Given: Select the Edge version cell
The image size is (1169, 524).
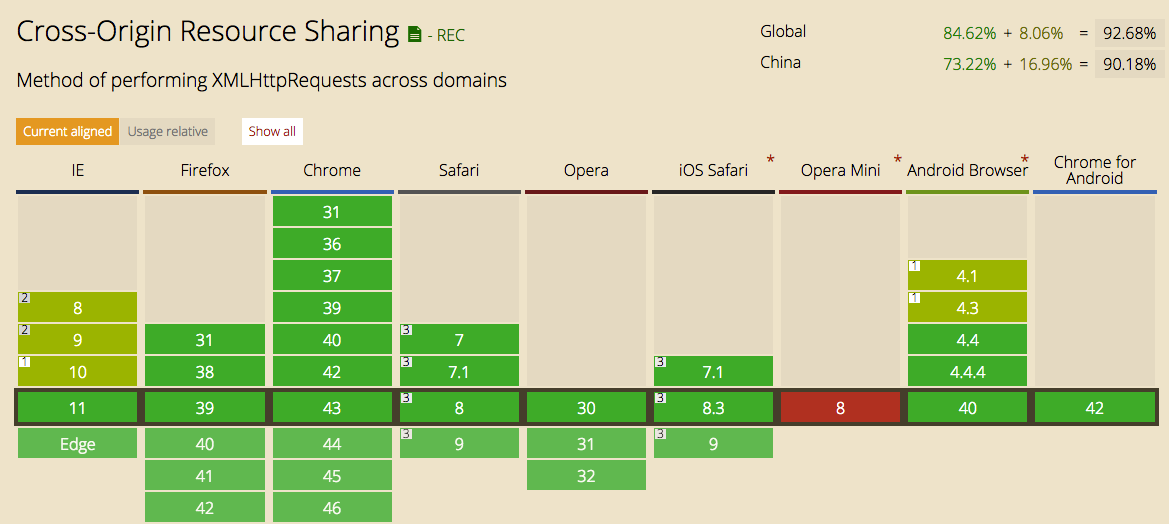Looking at the screenshot, I should [x=78, y=443].
